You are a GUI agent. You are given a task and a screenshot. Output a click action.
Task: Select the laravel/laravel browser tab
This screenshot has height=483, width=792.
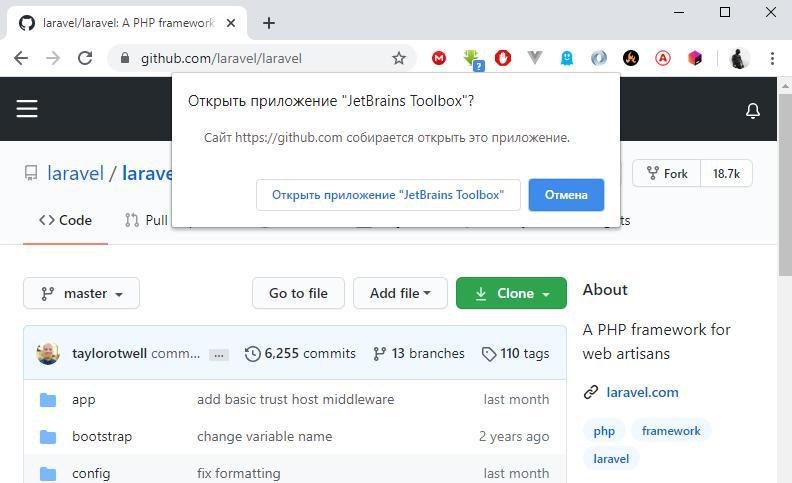(126, 23)
